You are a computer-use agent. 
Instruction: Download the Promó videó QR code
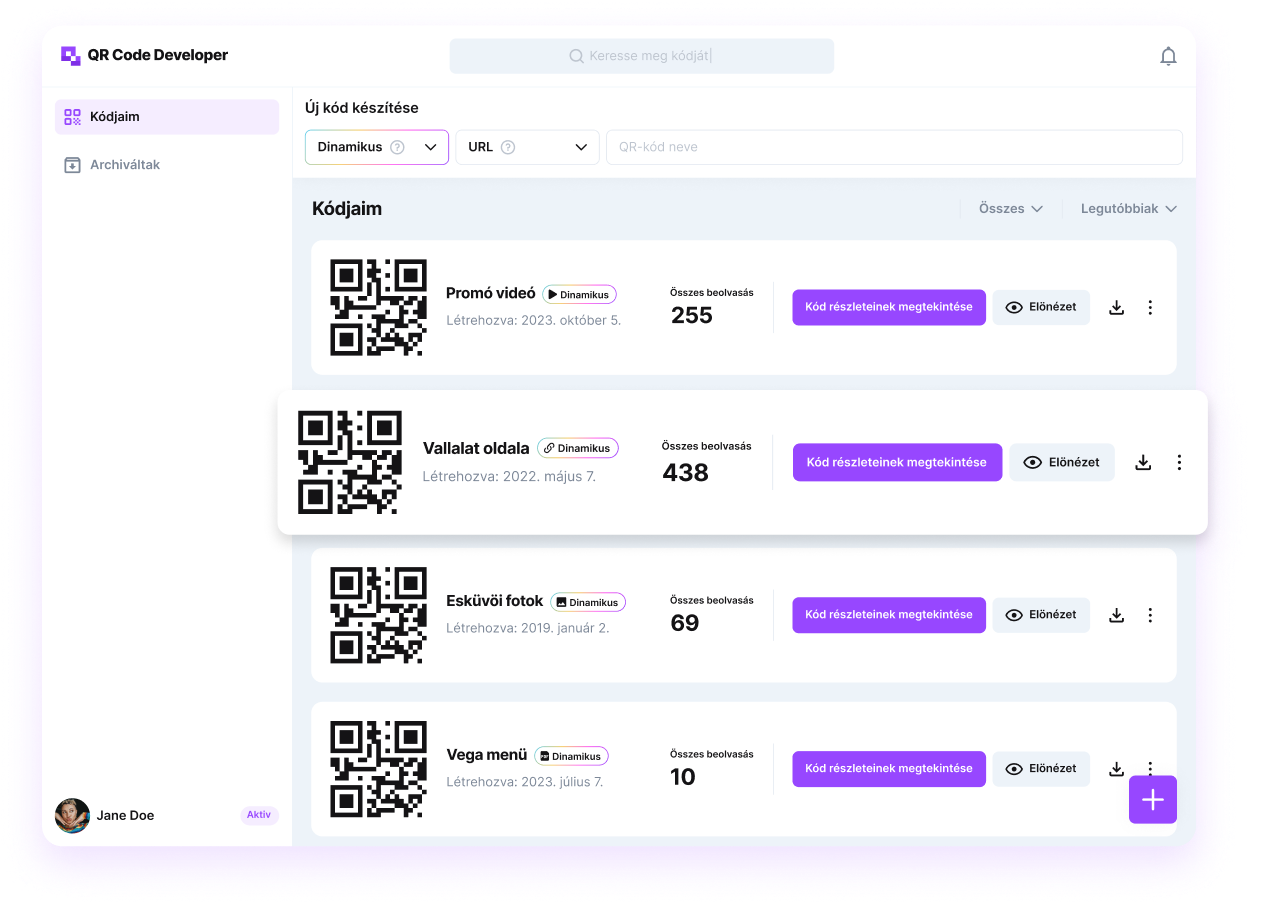pyautogui.click(x=1117, y=308)
